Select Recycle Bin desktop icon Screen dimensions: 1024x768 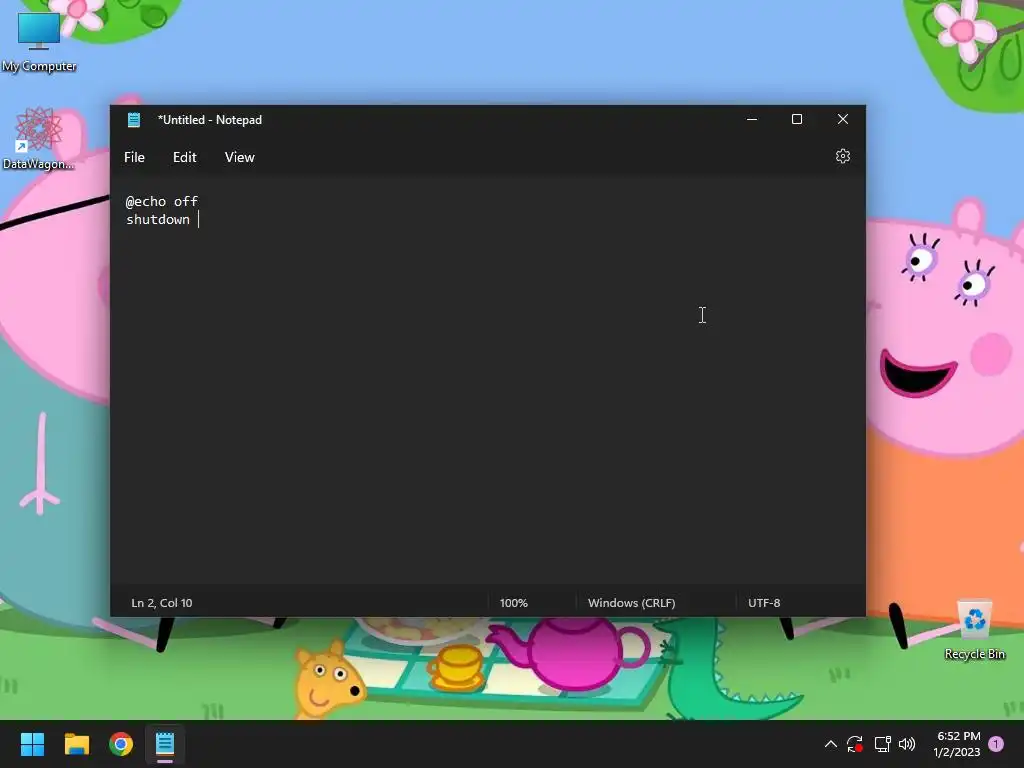tap(974, 630)
